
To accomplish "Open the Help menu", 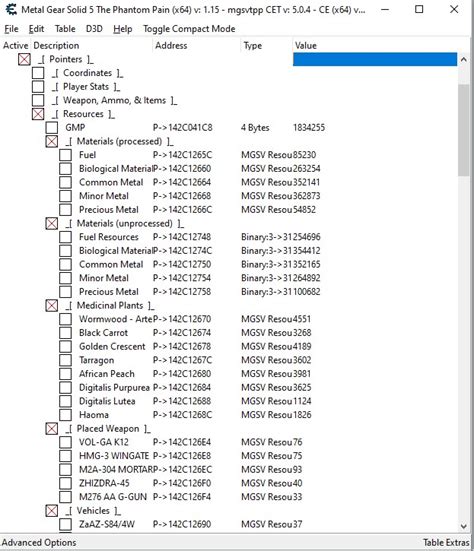I will (x=123, y=29).
